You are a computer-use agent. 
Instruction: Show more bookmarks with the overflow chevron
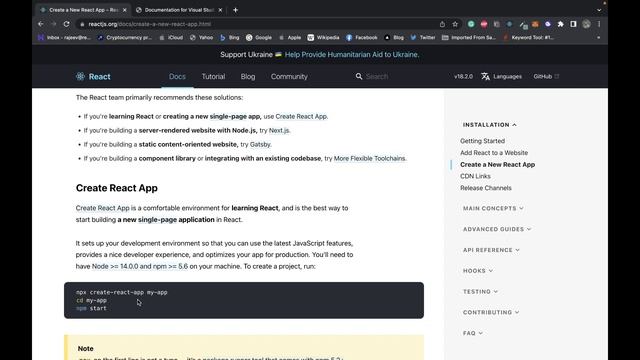[x=599, y=38]
